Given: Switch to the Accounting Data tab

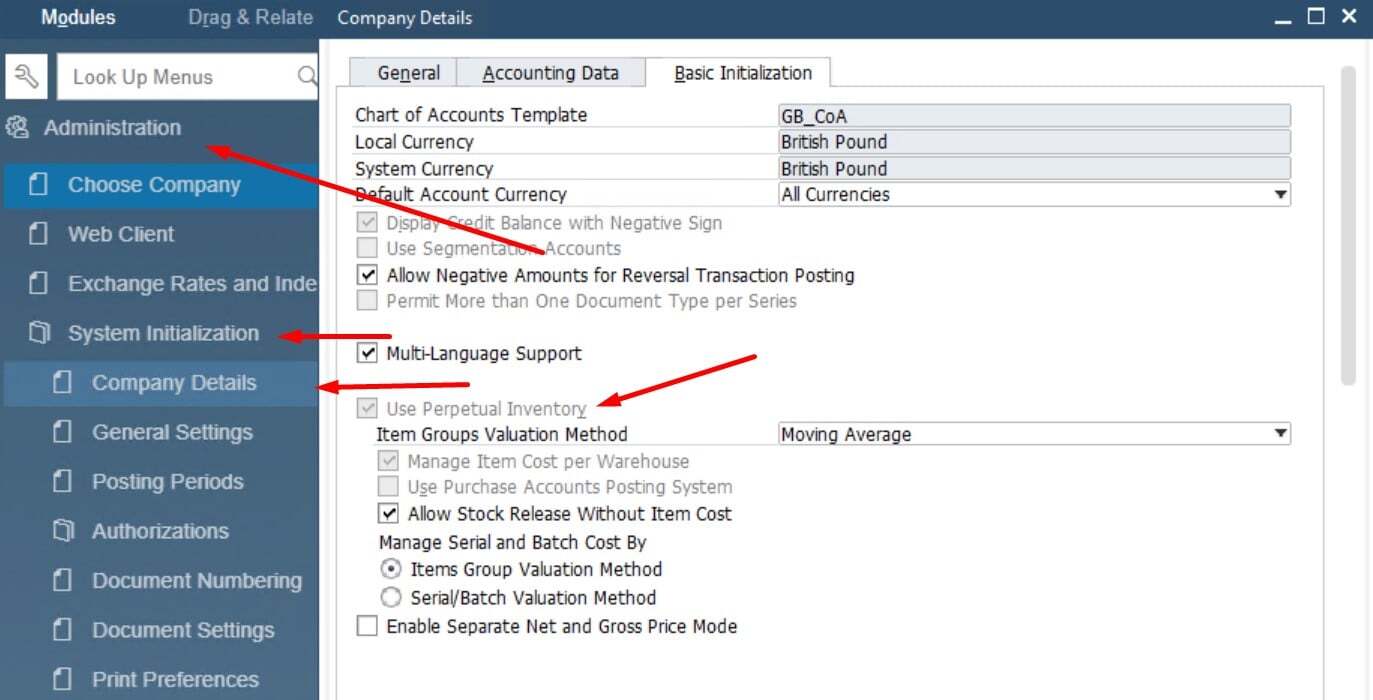Looking at the screenshot, I should click(x=551, y=72).
